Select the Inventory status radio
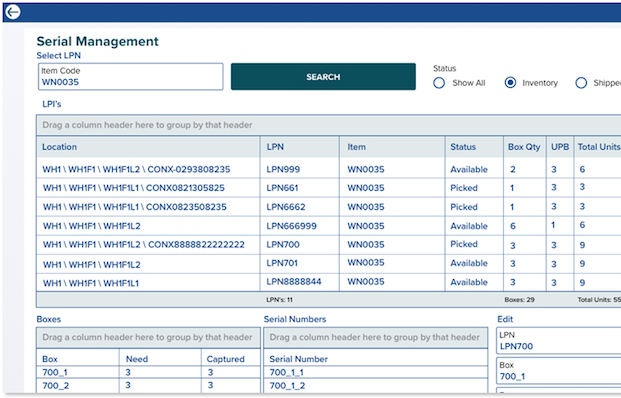The height and width of the screenshot is (398, 621). (x=510, y=82)
